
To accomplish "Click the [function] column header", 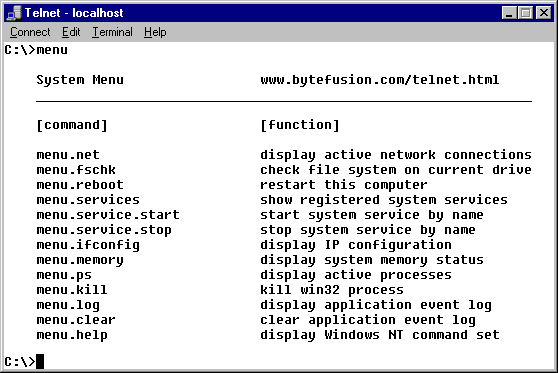I will tap(300, 125).
